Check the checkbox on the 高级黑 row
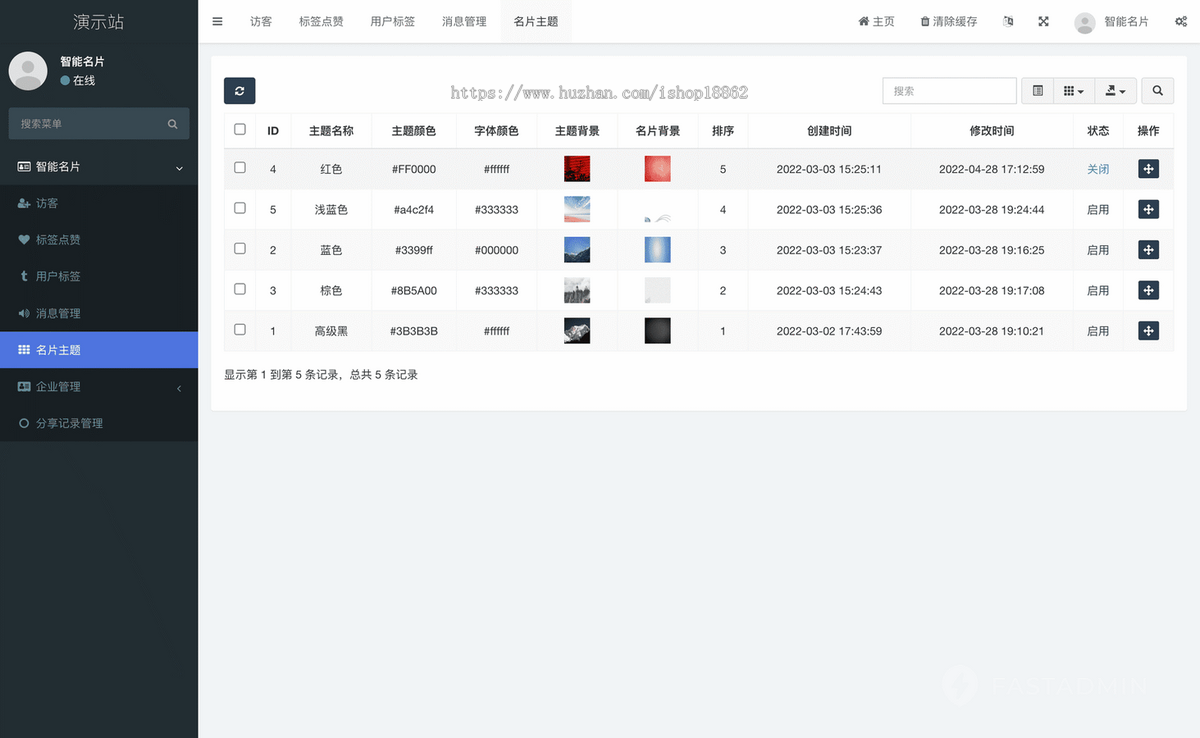 click(x=240, y=330)
